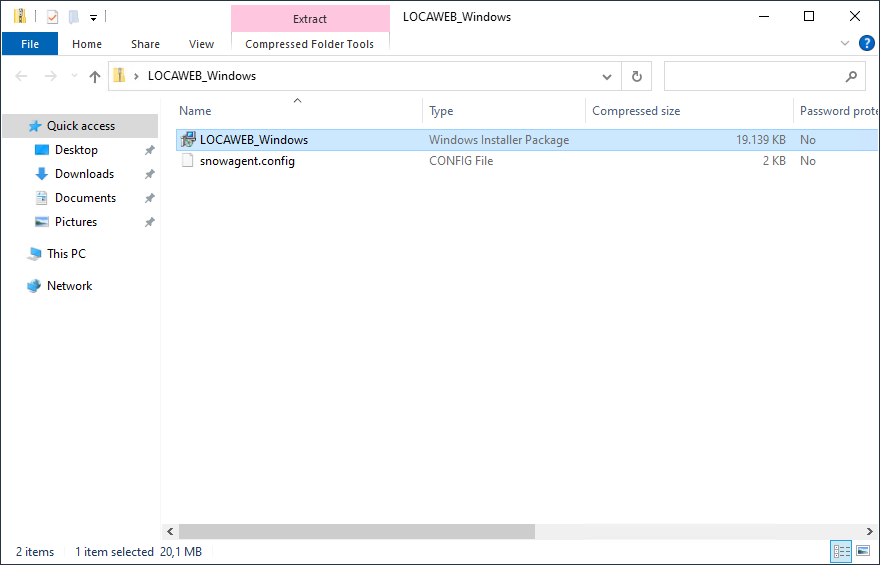Click the 'Windows Installer Package' type cell
The image size is (880, 565).
click(x=499, y=140)
